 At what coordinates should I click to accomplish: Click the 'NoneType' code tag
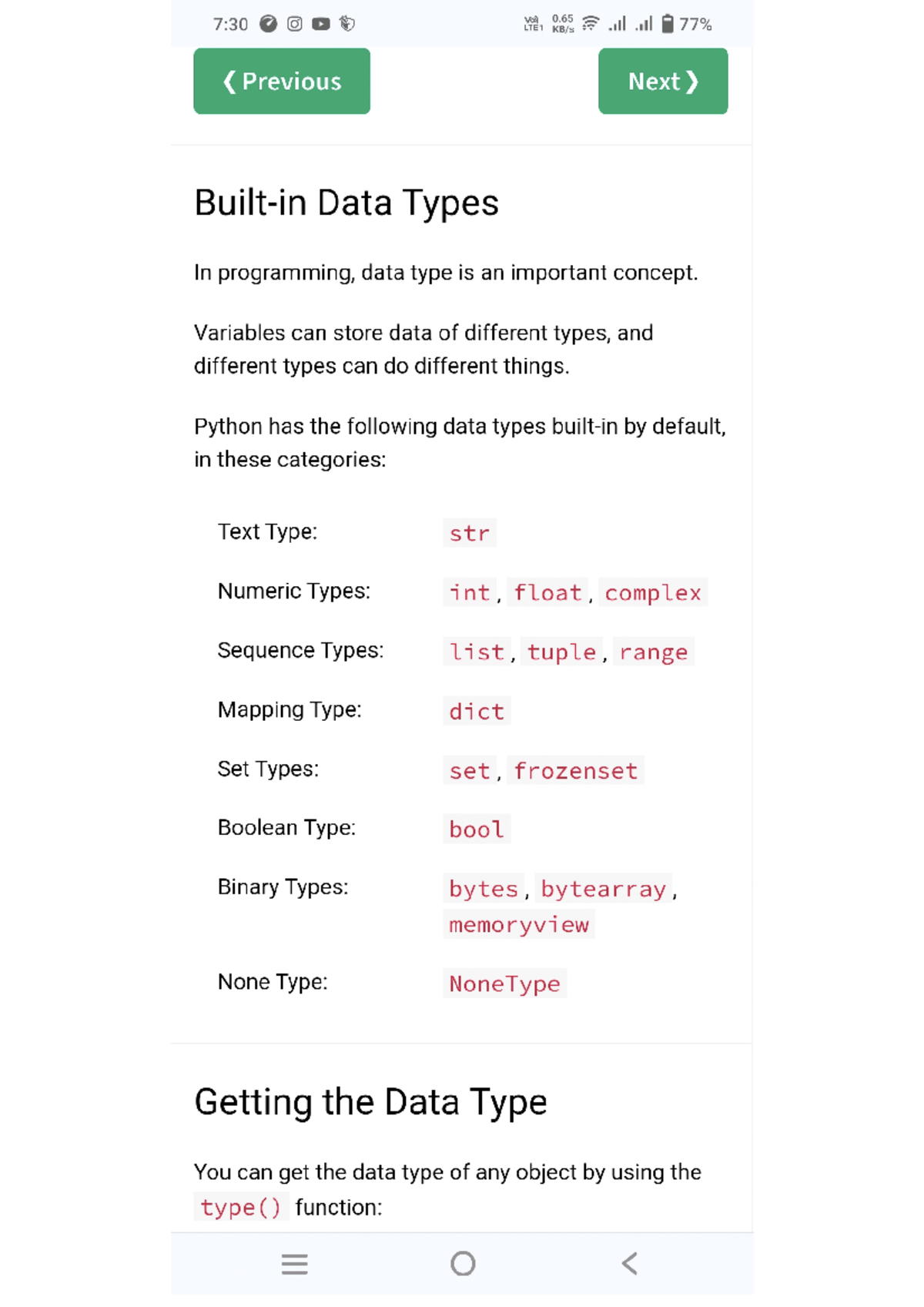pos(505,984)
